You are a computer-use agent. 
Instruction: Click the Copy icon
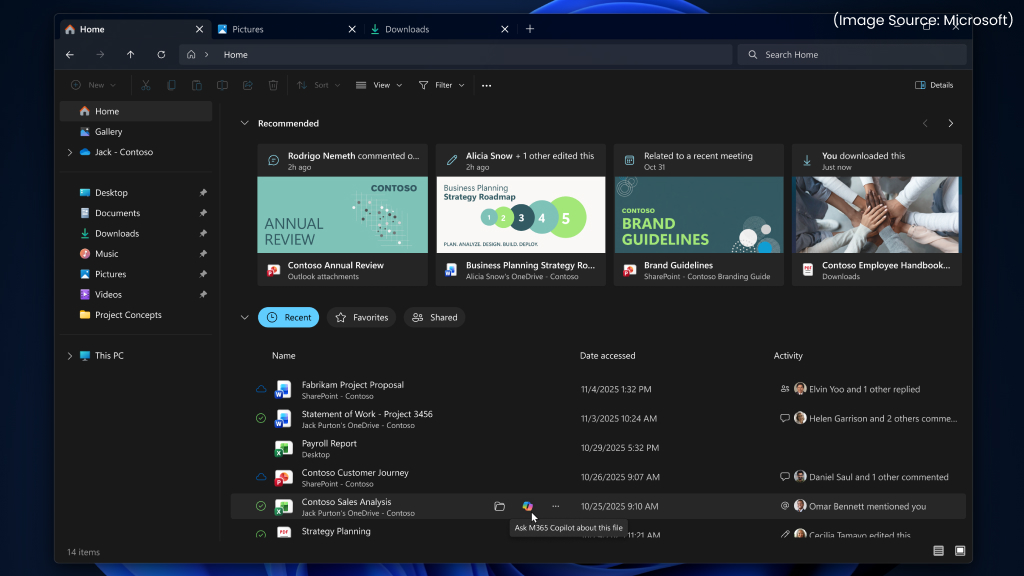(x=172, y=85)
